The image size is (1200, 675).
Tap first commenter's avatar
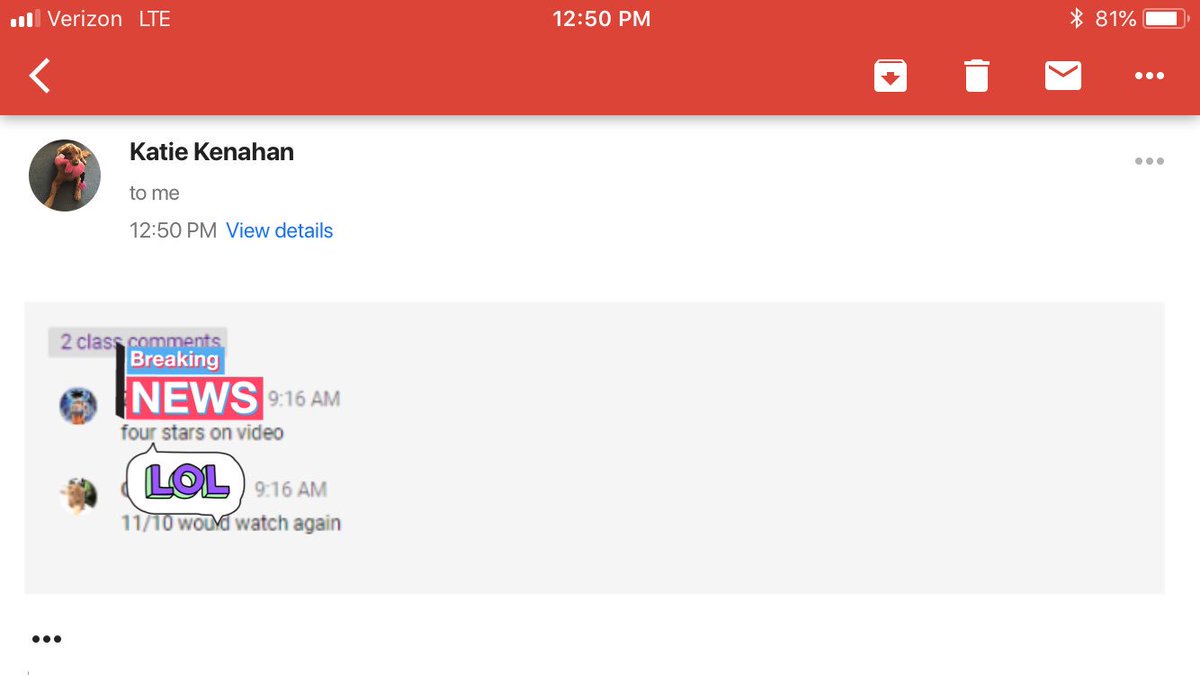click(x=78, y=405)
